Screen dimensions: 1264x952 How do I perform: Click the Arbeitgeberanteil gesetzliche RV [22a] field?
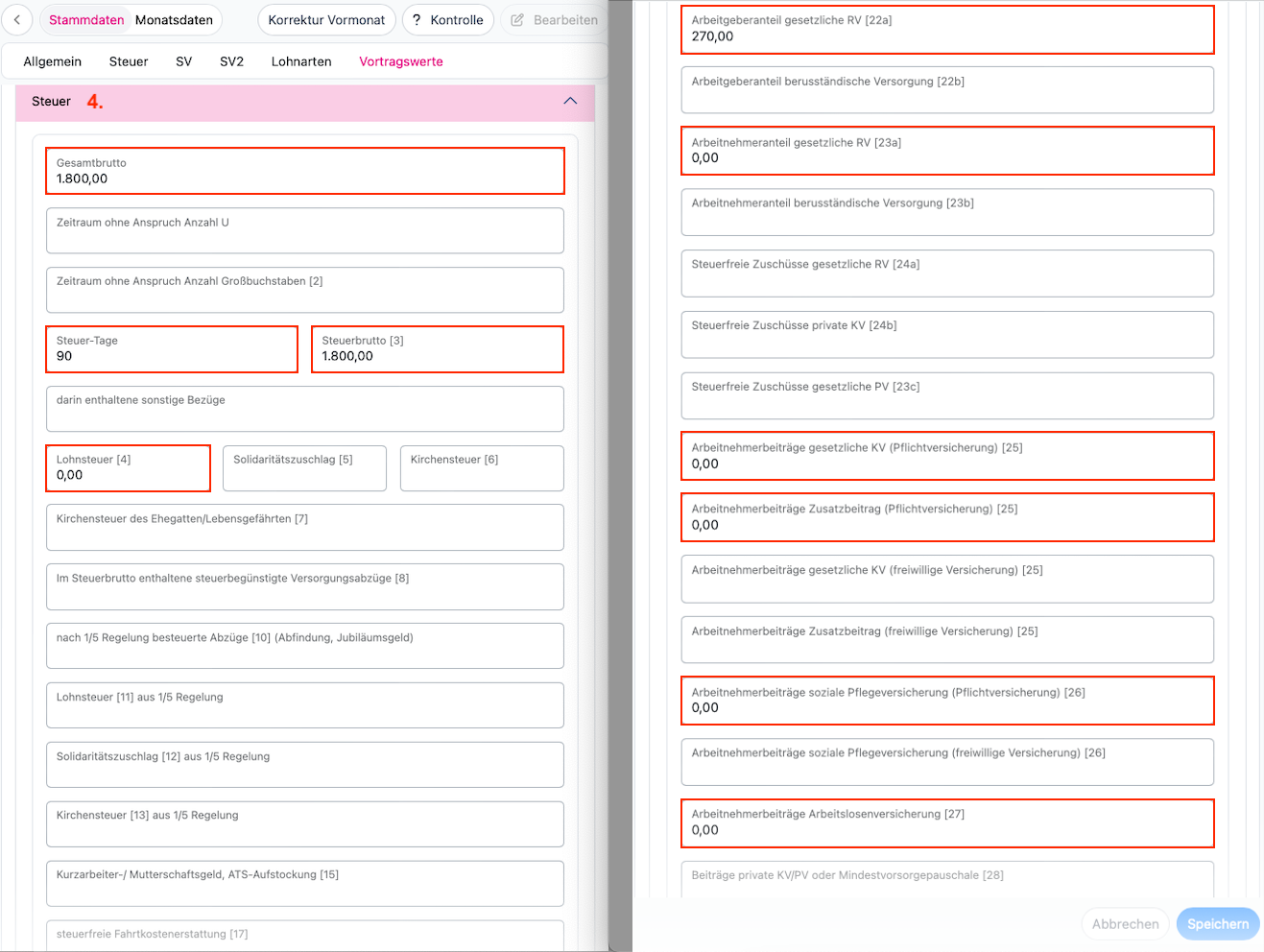point(947,30)
